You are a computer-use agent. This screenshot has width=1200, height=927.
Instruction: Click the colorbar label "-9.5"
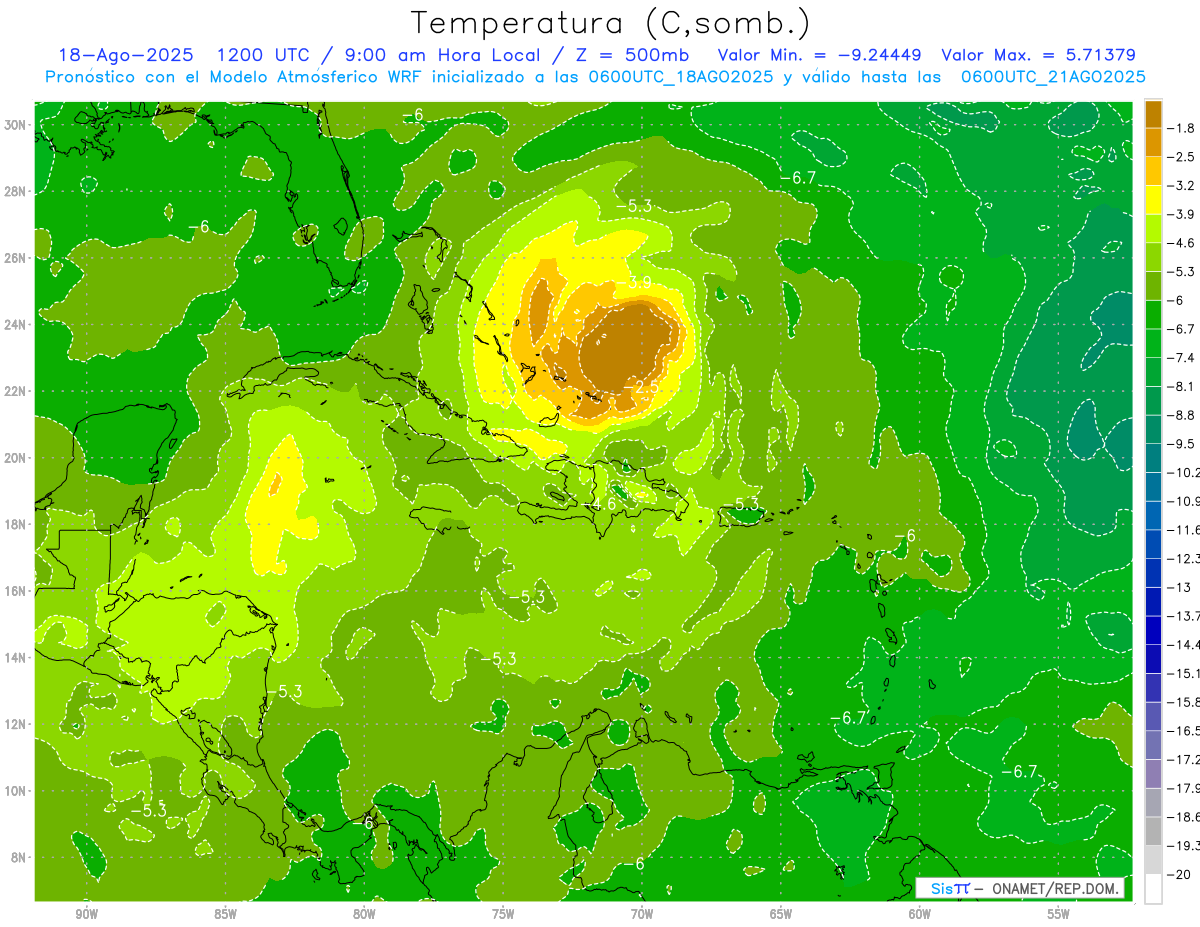tap(1182, 443)
